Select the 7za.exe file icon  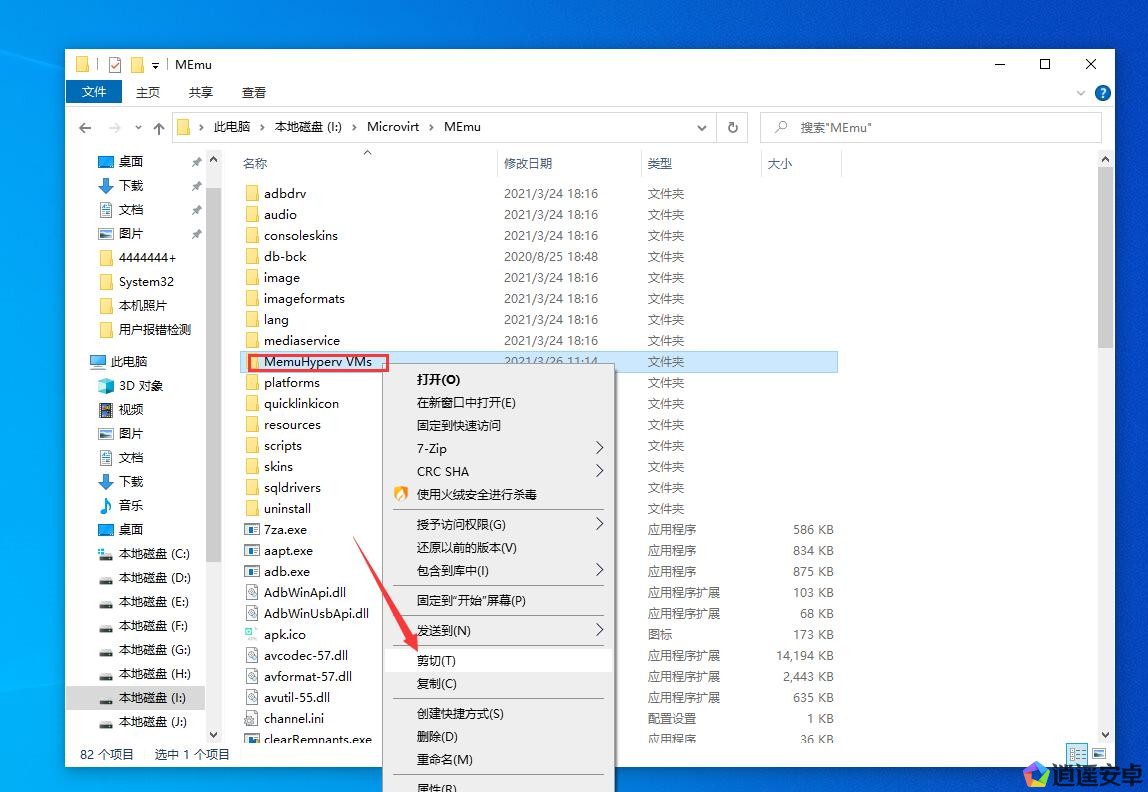(252, 530)
